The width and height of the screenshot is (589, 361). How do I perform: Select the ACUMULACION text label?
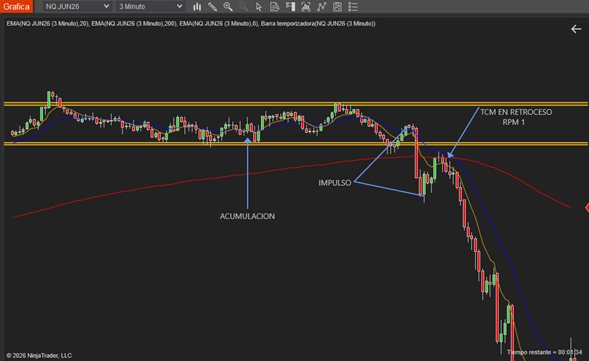[247, 216]
